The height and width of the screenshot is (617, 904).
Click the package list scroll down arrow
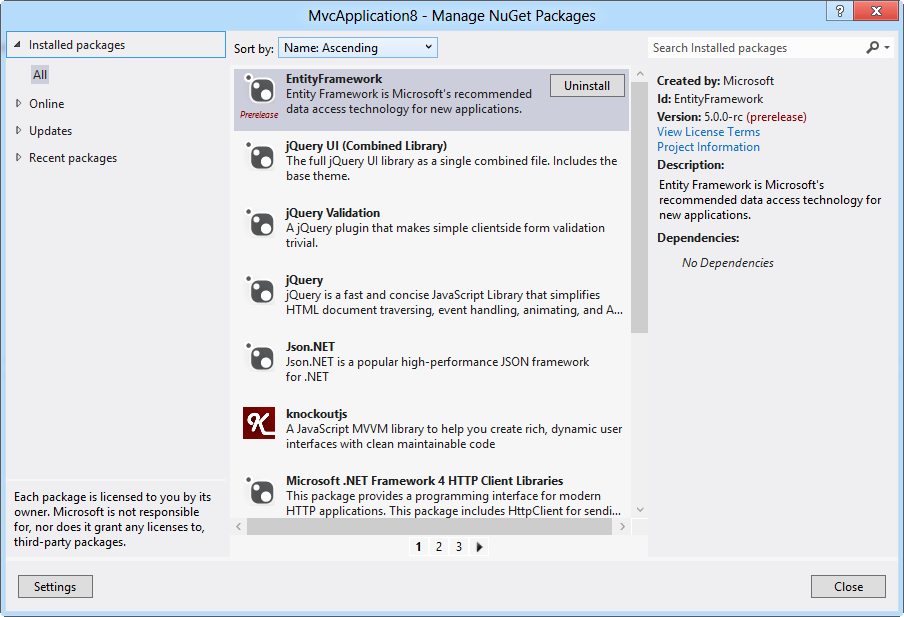click(639, 510)
